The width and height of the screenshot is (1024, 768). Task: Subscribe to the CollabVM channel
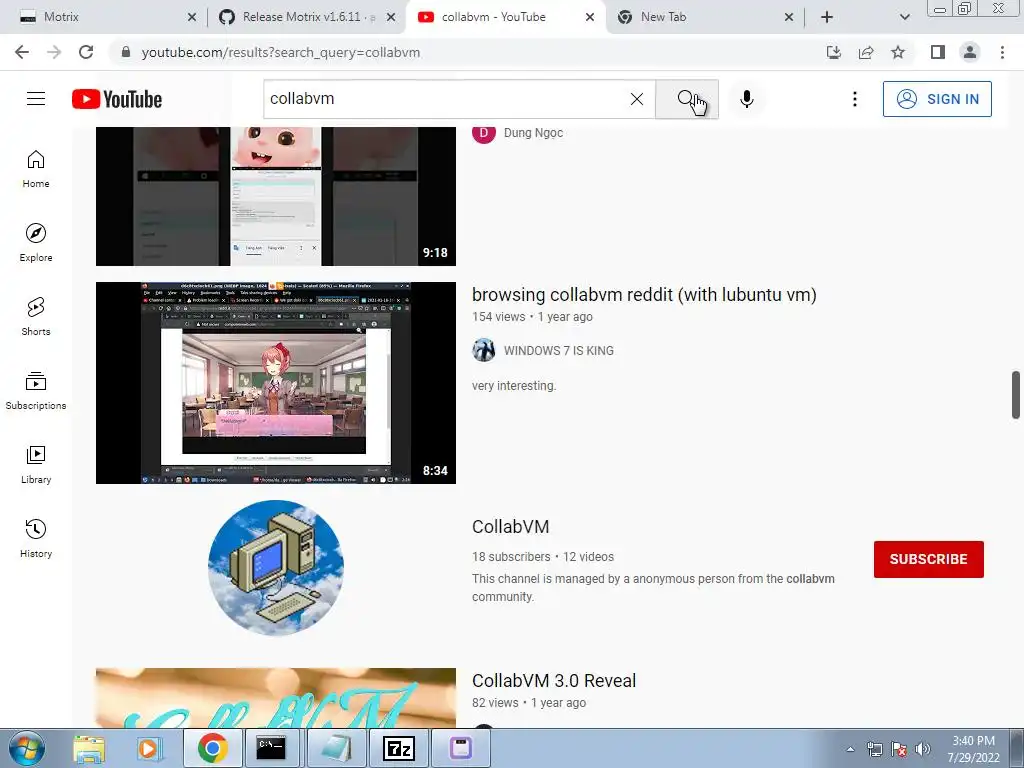(929, 559)
